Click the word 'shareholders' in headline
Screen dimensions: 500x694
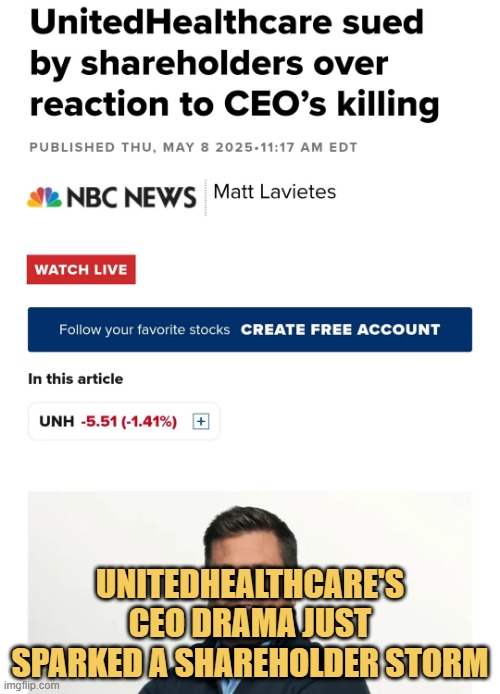[x=193, y=63]
